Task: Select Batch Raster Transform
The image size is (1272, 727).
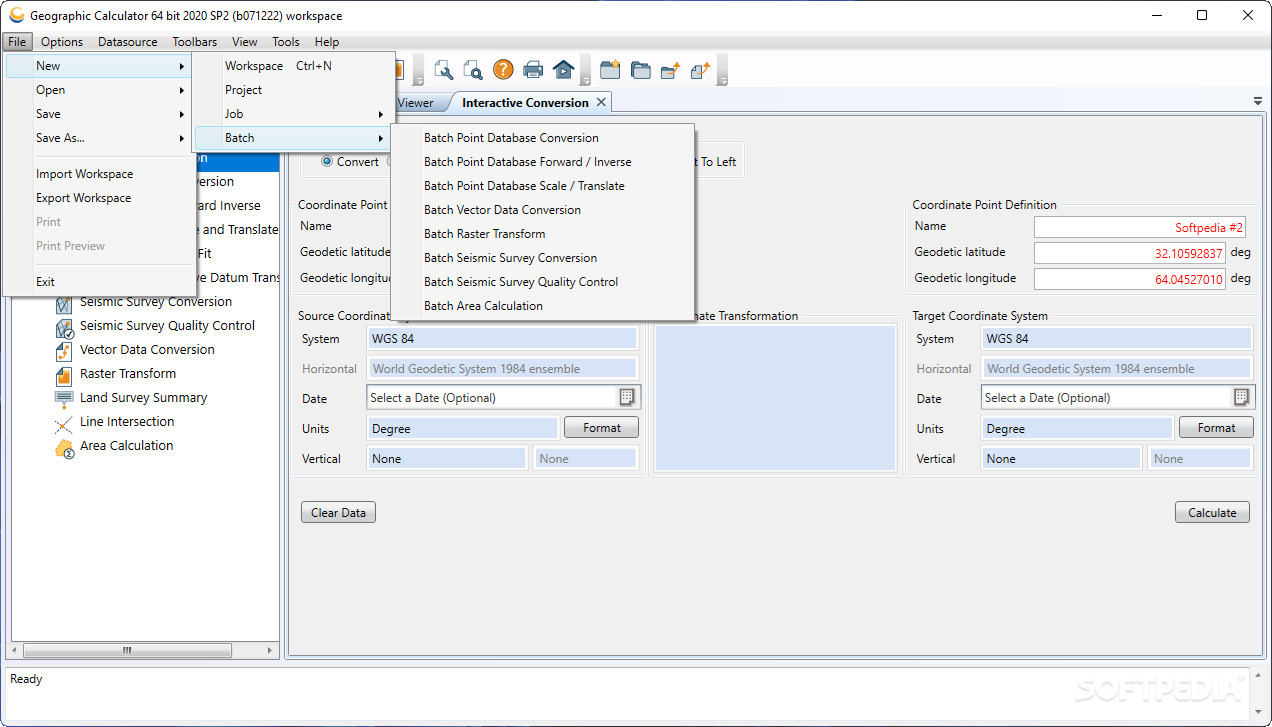Action: (x=542, y=234)
